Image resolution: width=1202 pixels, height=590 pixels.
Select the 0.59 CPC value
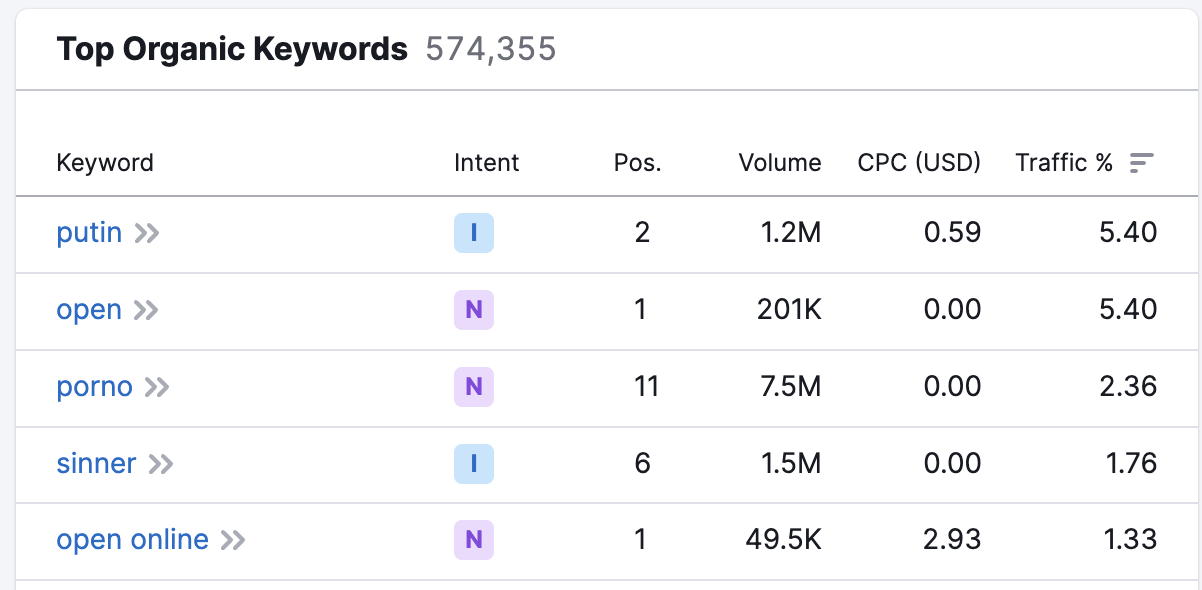[953, 234]
